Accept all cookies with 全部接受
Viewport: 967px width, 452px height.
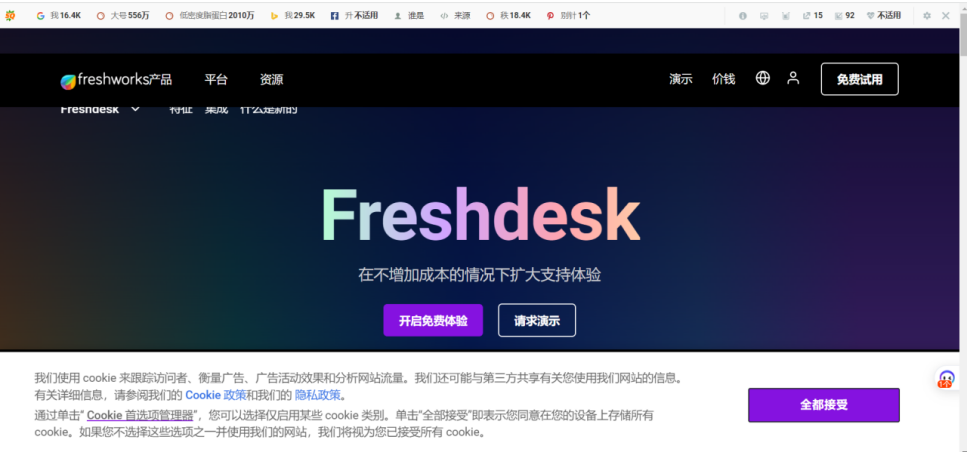click(x=824, y=405)
